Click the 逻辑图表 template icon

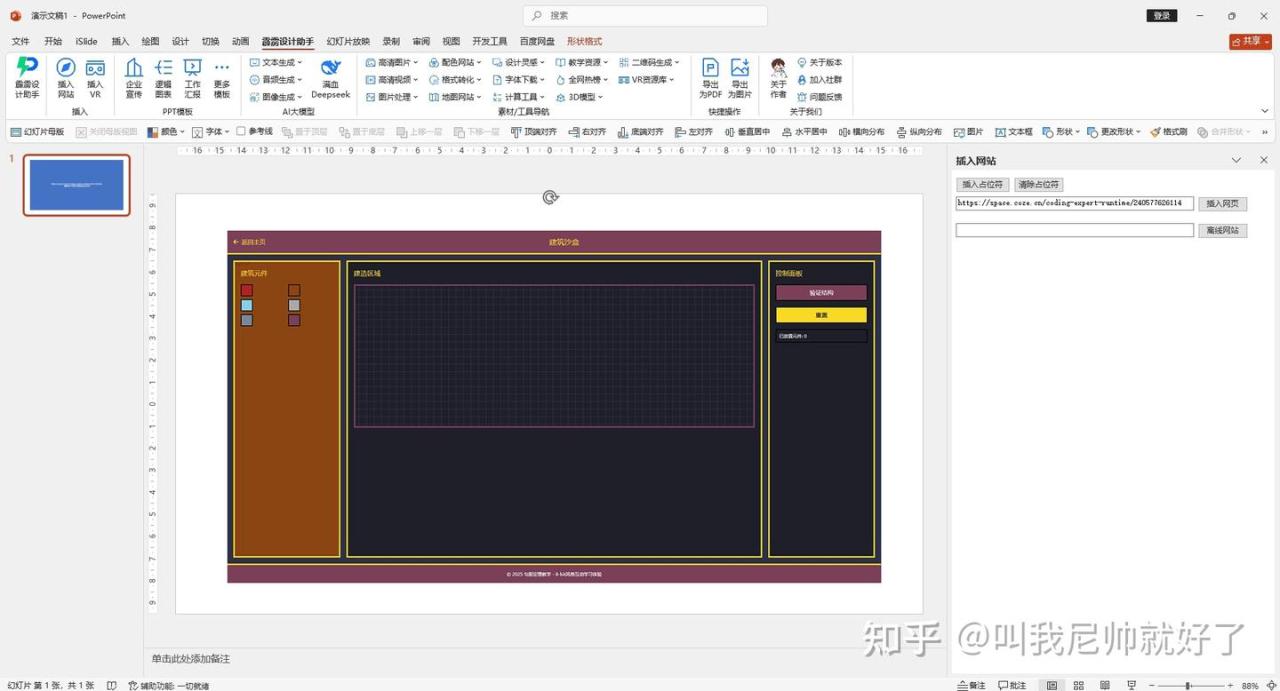point(163,69)
